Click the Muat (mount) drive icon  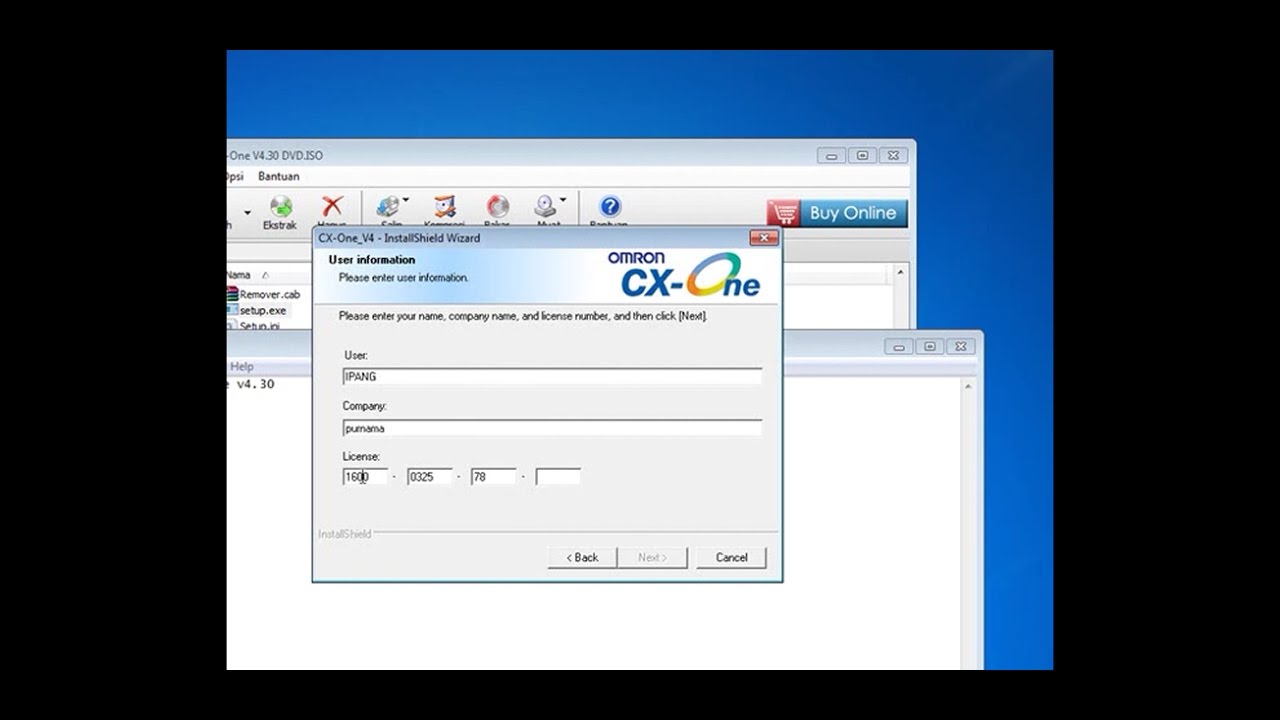click(x=546, y=207)
